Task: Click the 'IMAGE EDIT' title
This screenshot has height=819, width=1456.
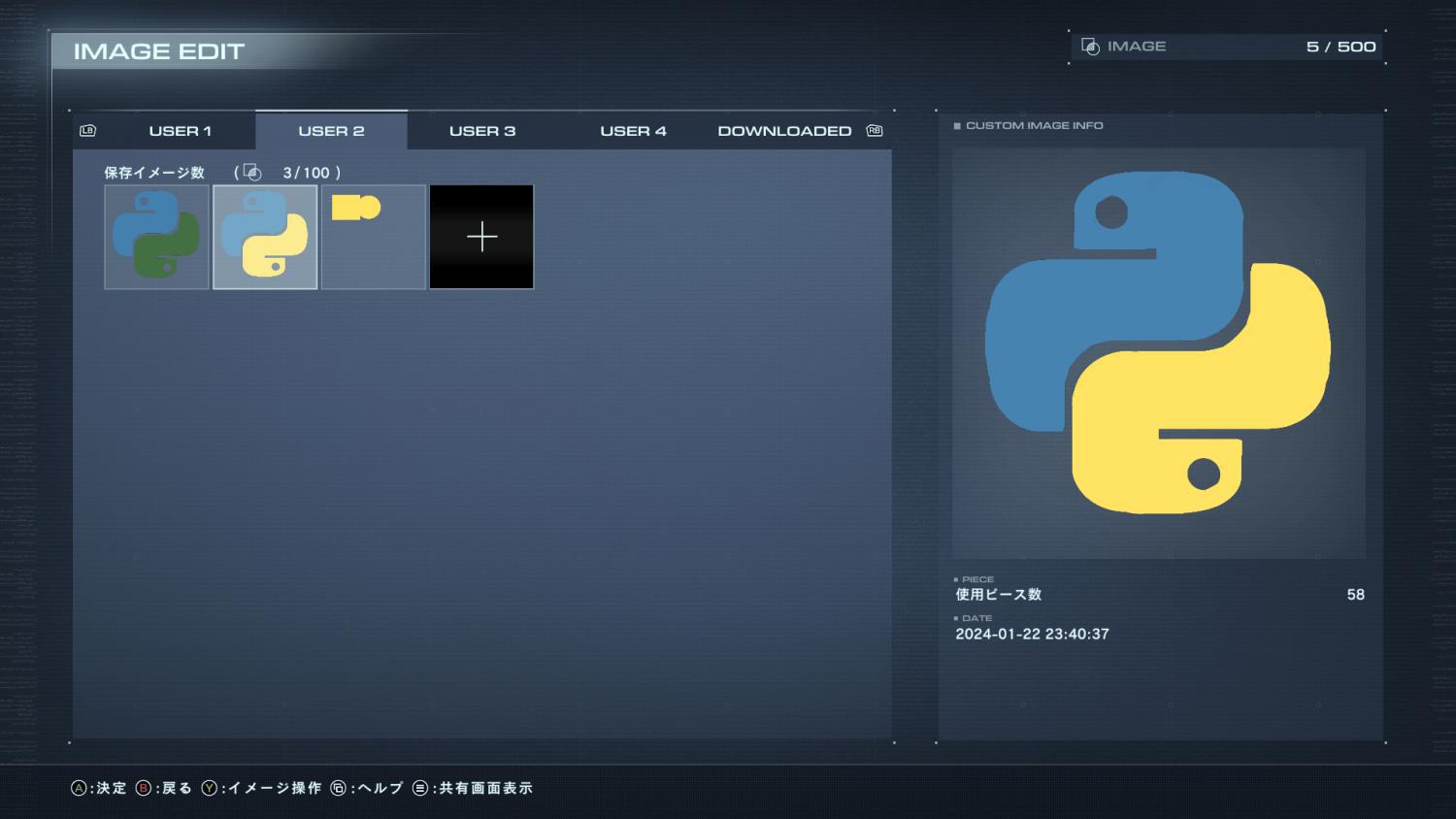Action: click(159, 51)
